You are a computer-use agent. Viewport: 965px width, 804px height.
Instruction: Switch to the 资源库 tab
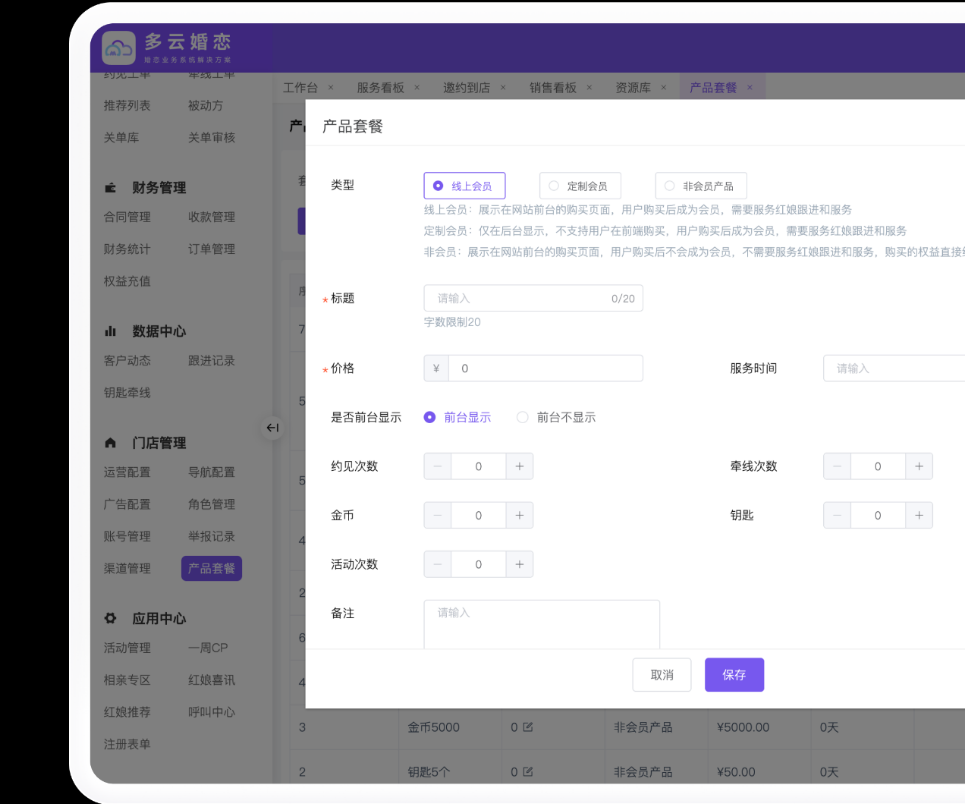pos(633,88)
